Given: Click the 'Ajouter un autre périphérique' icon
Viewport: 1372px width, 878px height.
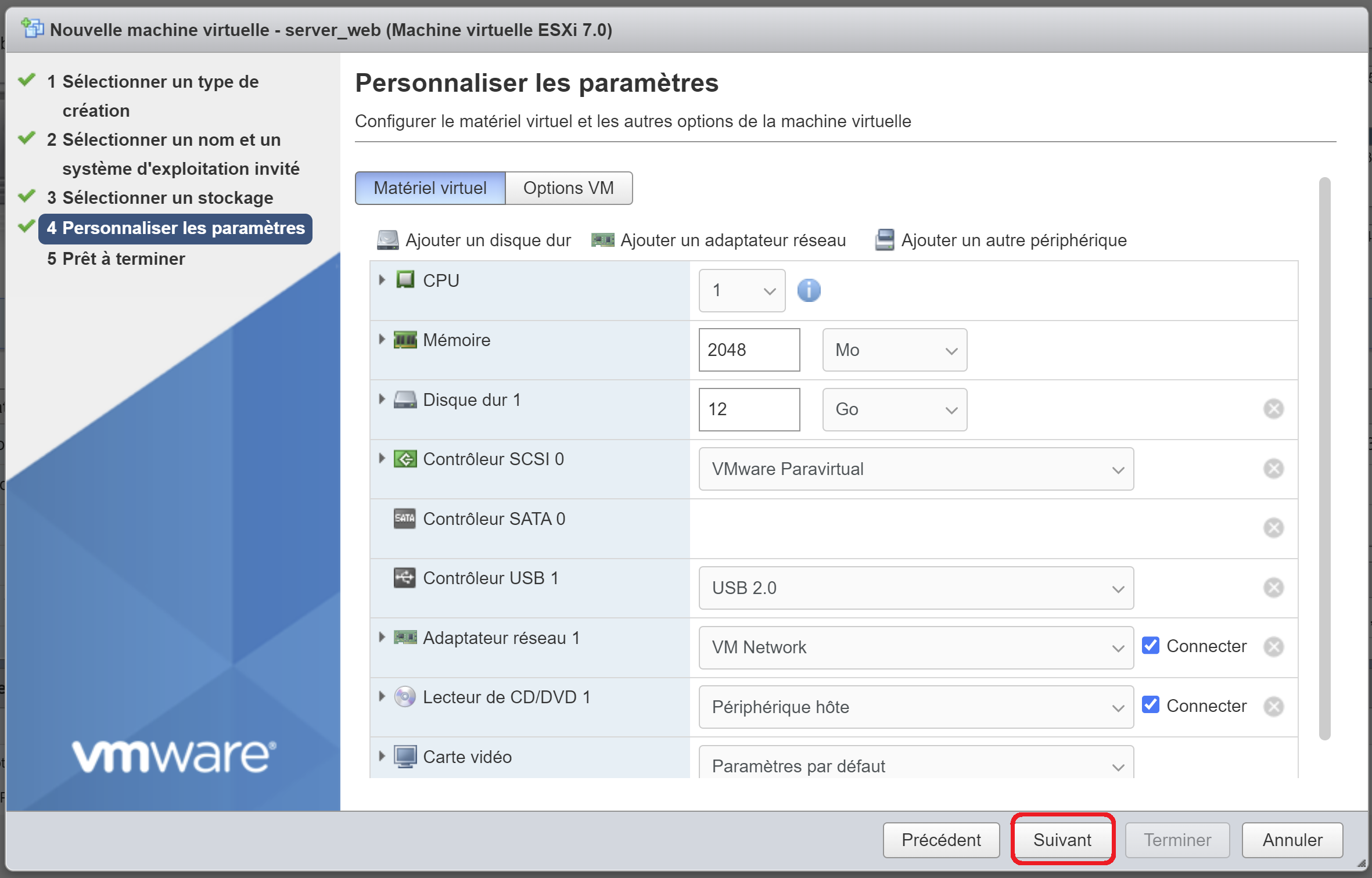Looking at the screenshot, I should [x=883, y=240].
